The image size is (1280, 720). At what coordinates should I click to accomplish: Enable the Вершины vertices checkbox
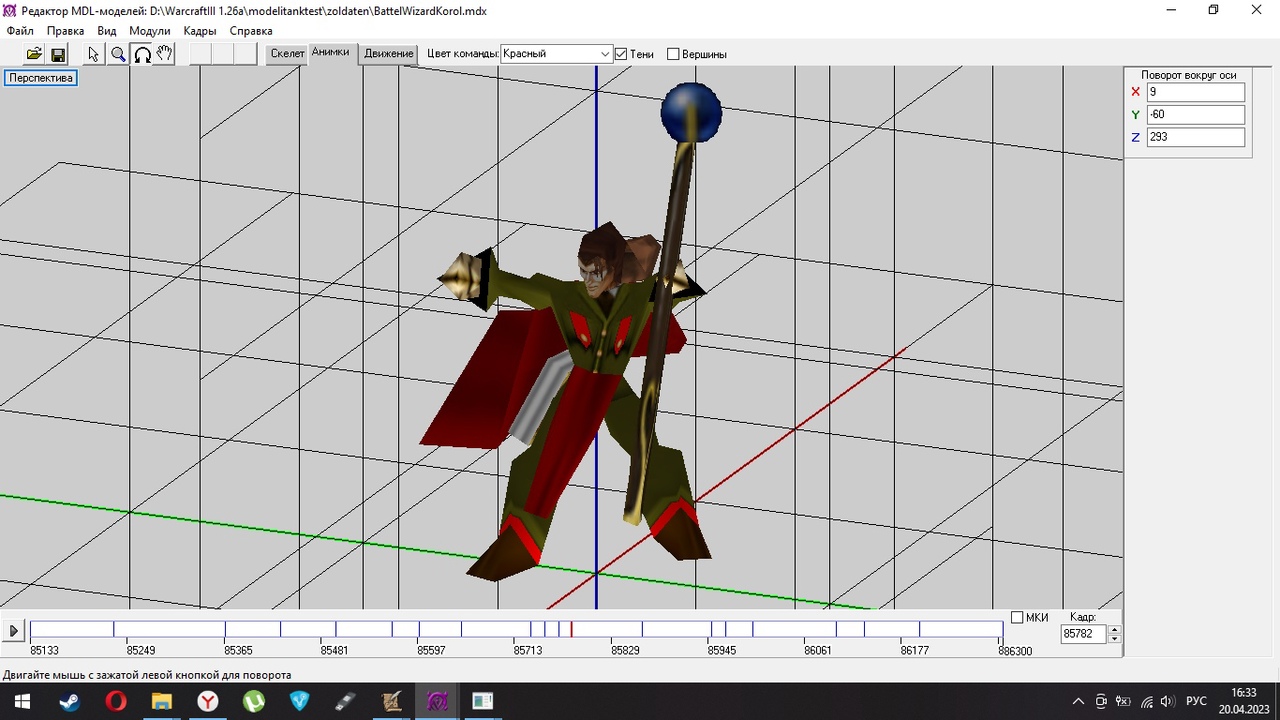coord(673,54)
